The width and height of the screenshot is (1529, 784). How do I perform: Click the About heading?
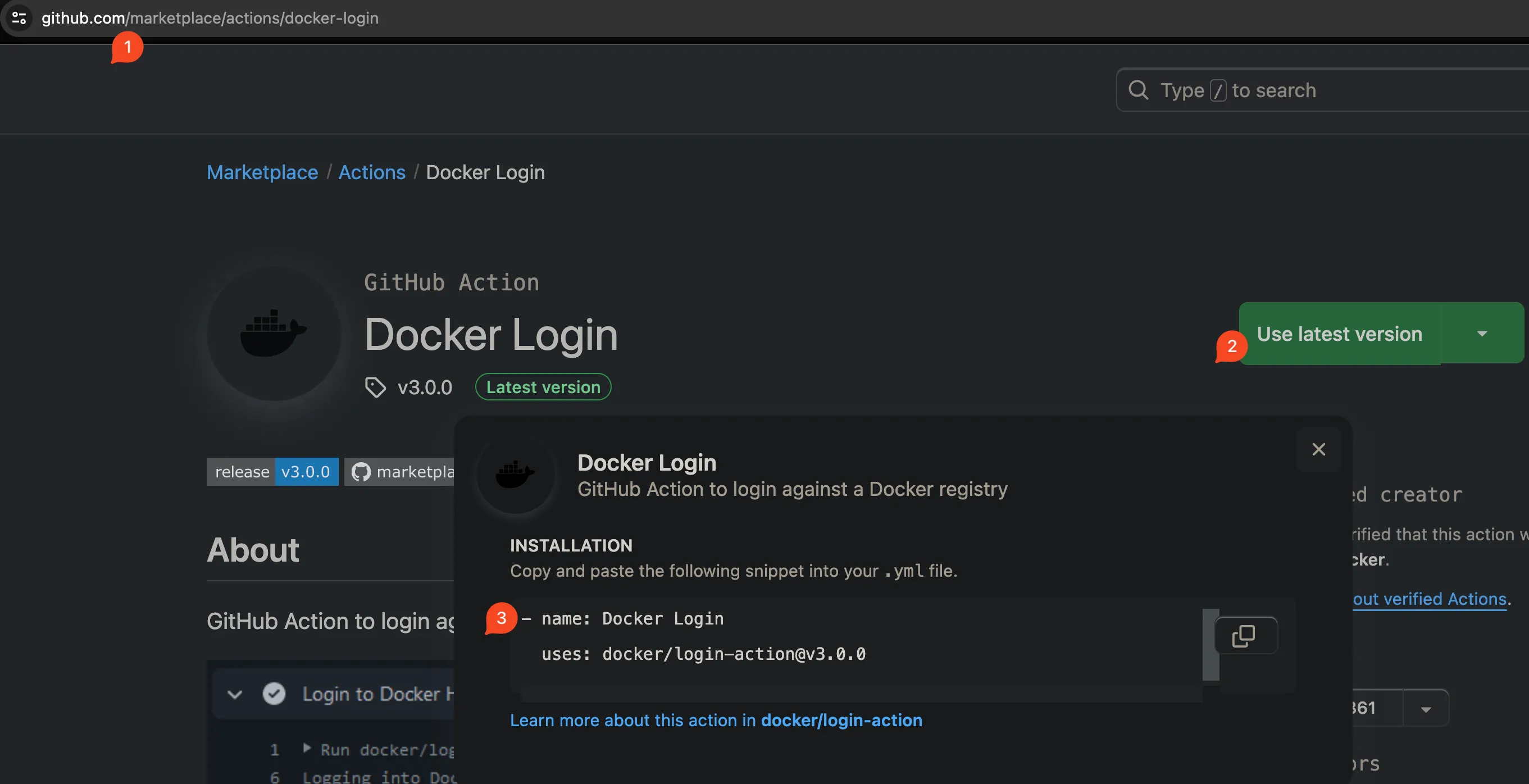(253, 550)
